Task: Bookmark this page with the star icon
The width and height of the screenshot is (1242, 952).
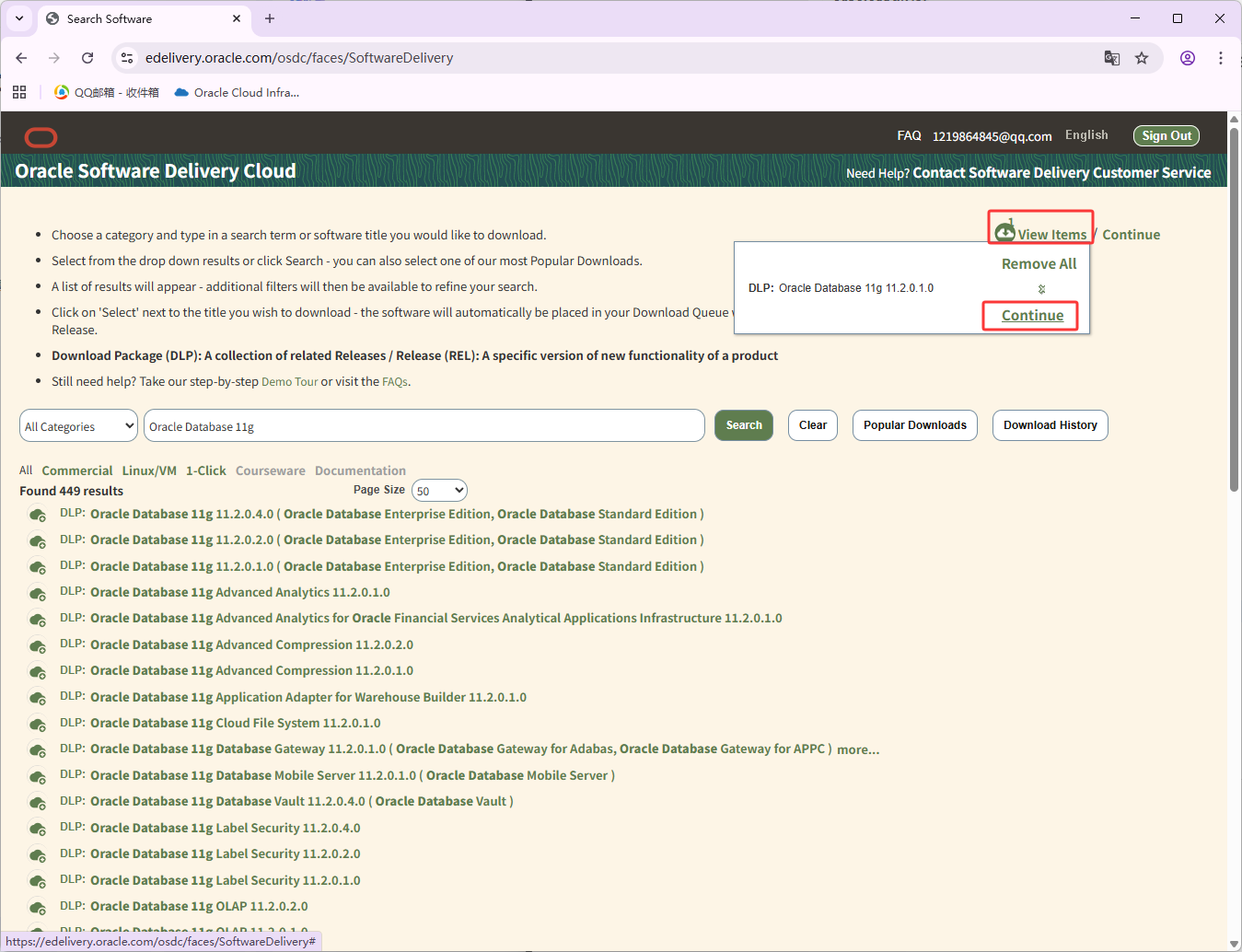Action: 1142,58
